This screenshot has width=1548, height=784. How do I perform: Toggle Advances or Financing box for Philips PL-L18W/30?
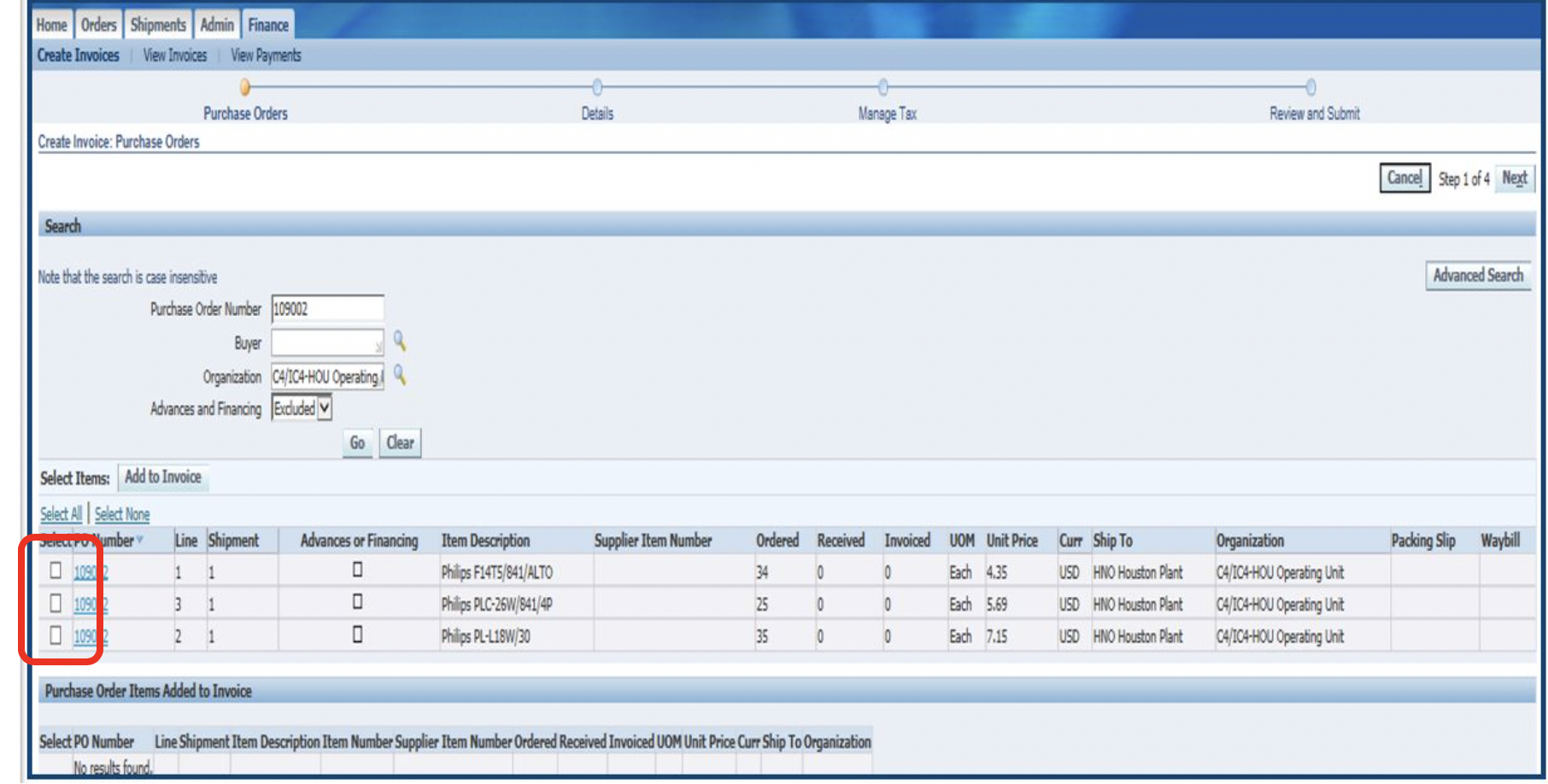(x=358, y=635)
